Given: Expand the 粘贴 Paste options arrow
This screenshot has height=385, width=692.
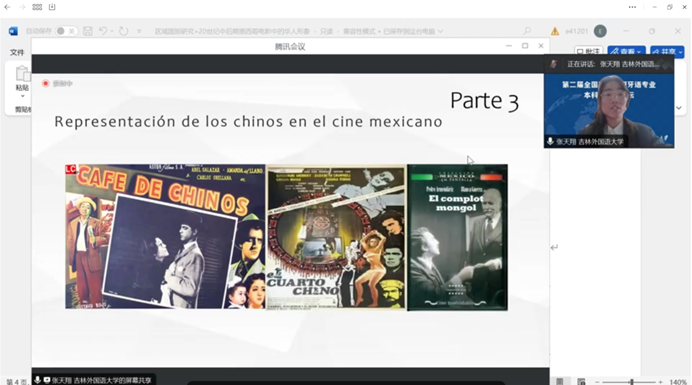Looking at the screenshot, I should [x=22, y=96].
